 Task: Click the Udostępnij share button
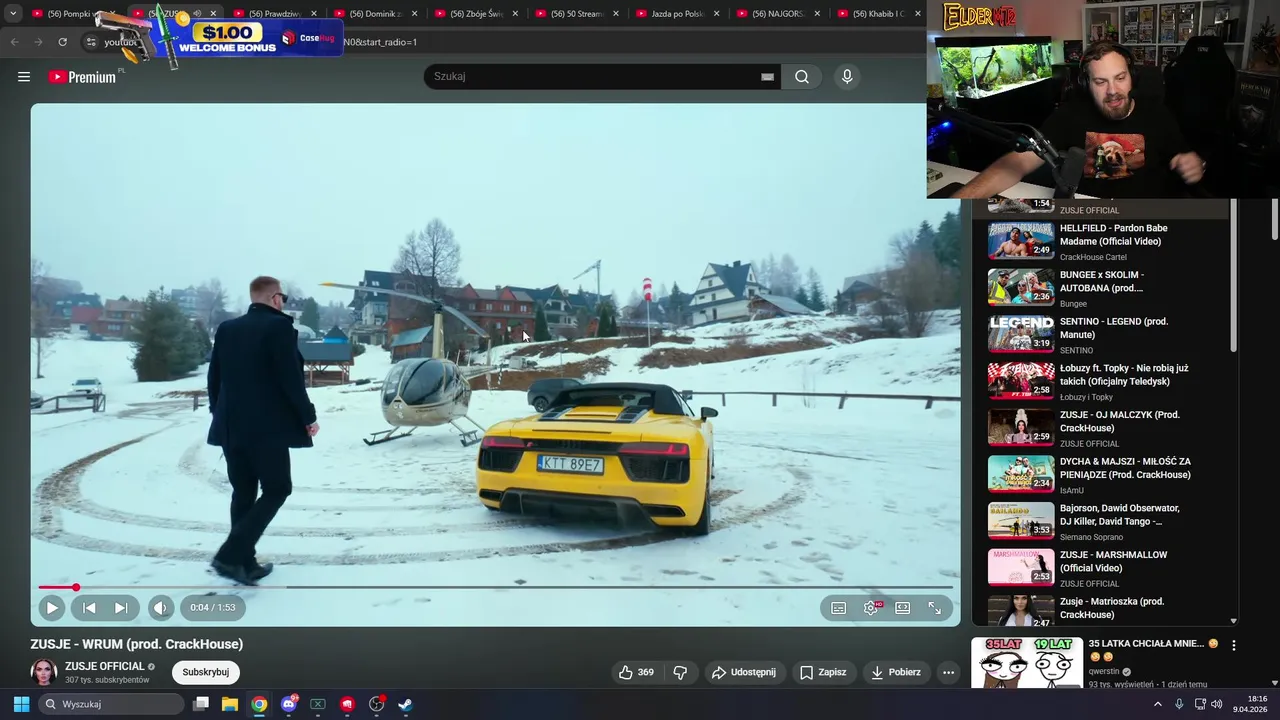(x=743, y=672)
